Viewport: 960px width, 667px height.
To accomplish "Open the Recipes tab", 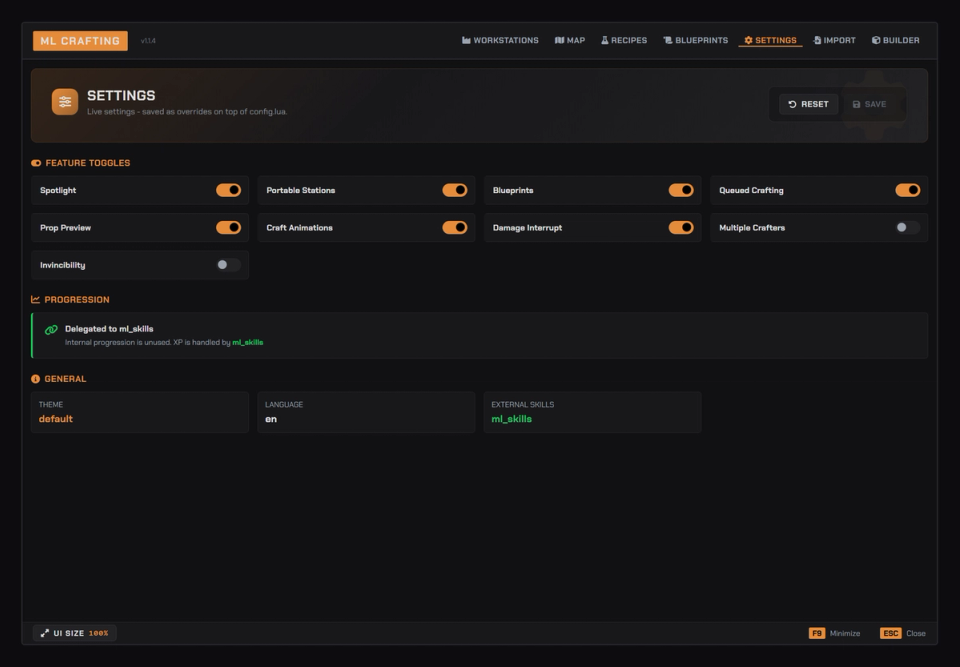I will 624,40.
